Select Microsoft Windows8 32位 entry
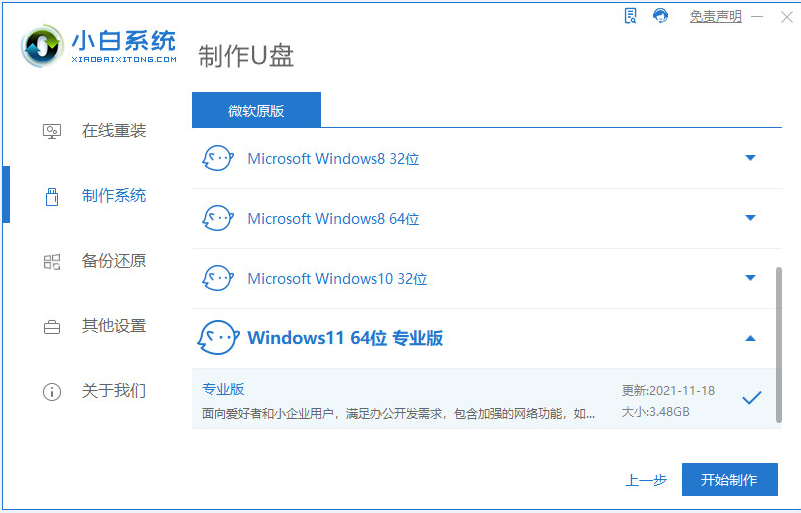801x513 pixels. 333,159
